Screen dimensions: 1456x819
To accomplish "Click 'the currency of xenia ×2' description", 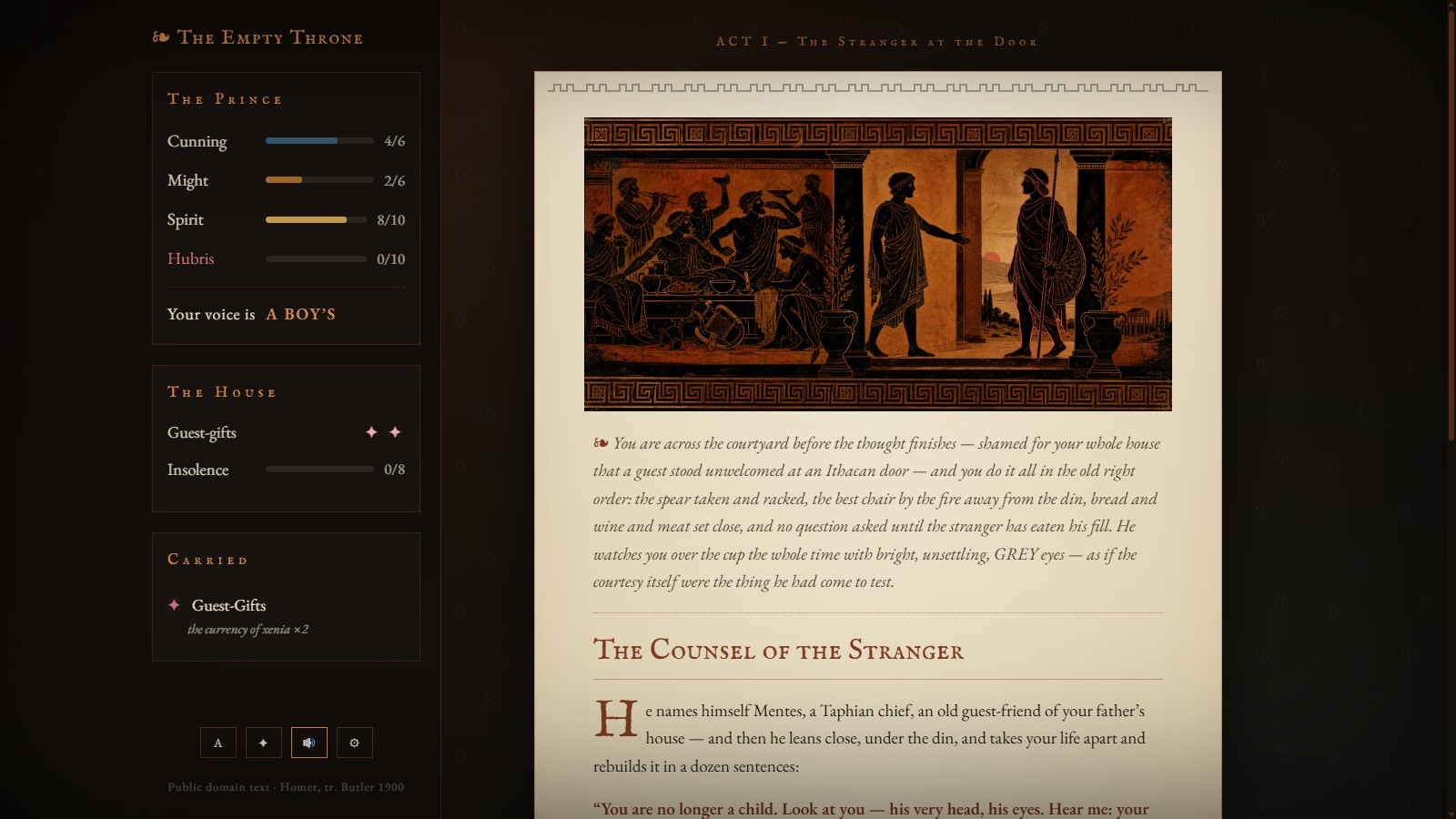I will (248, 629).
